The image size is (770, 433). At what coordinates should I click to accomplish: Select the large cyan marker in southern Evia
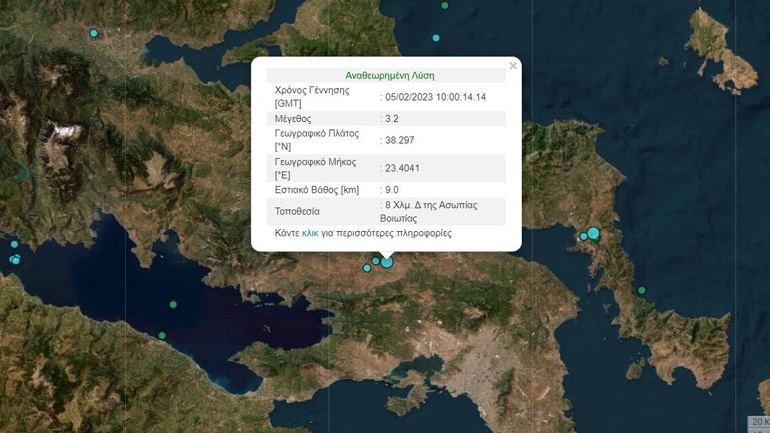(594, 234)
